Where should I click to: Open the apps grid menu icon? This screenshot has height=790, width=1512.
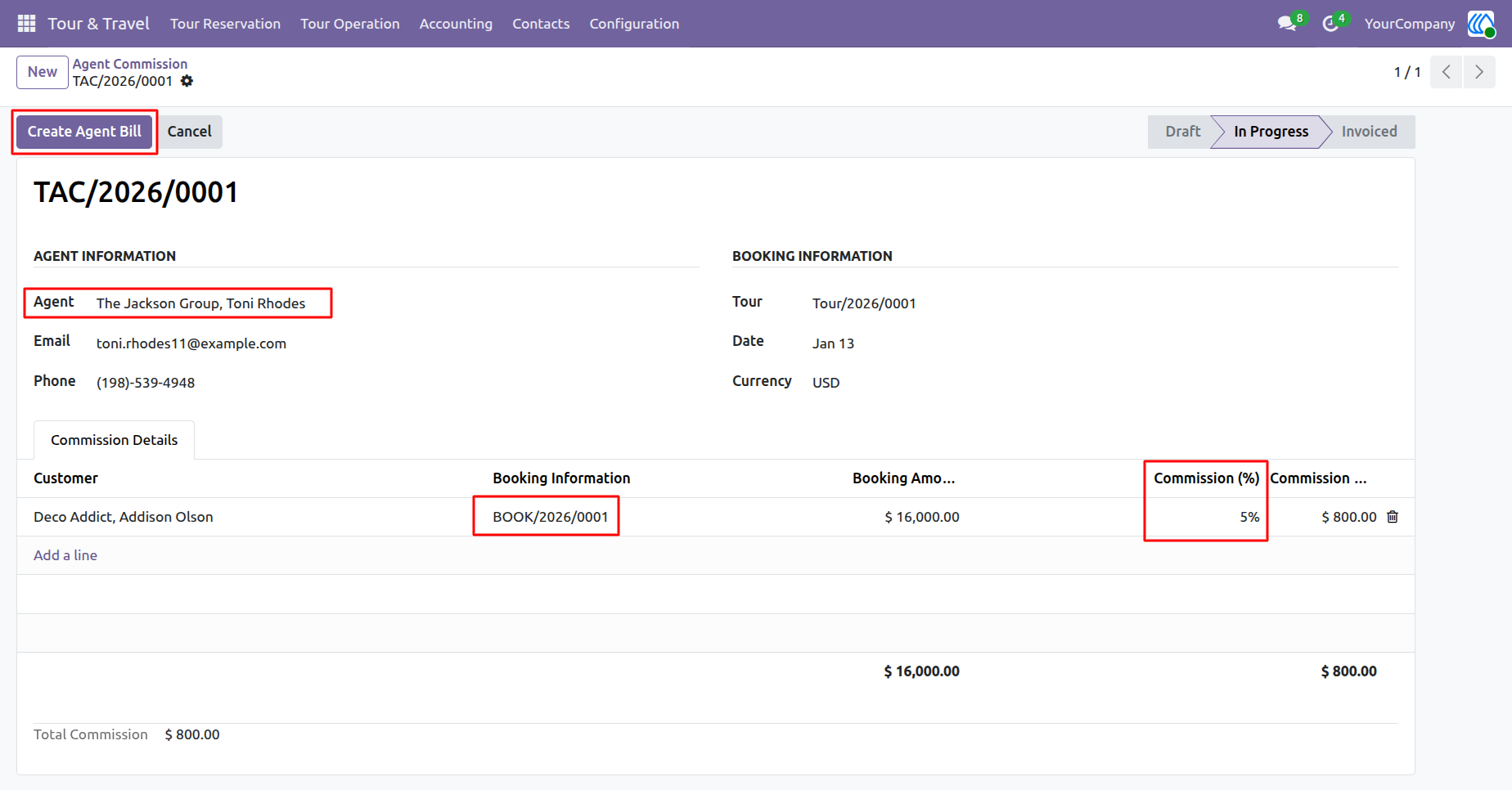pos(26,24)
